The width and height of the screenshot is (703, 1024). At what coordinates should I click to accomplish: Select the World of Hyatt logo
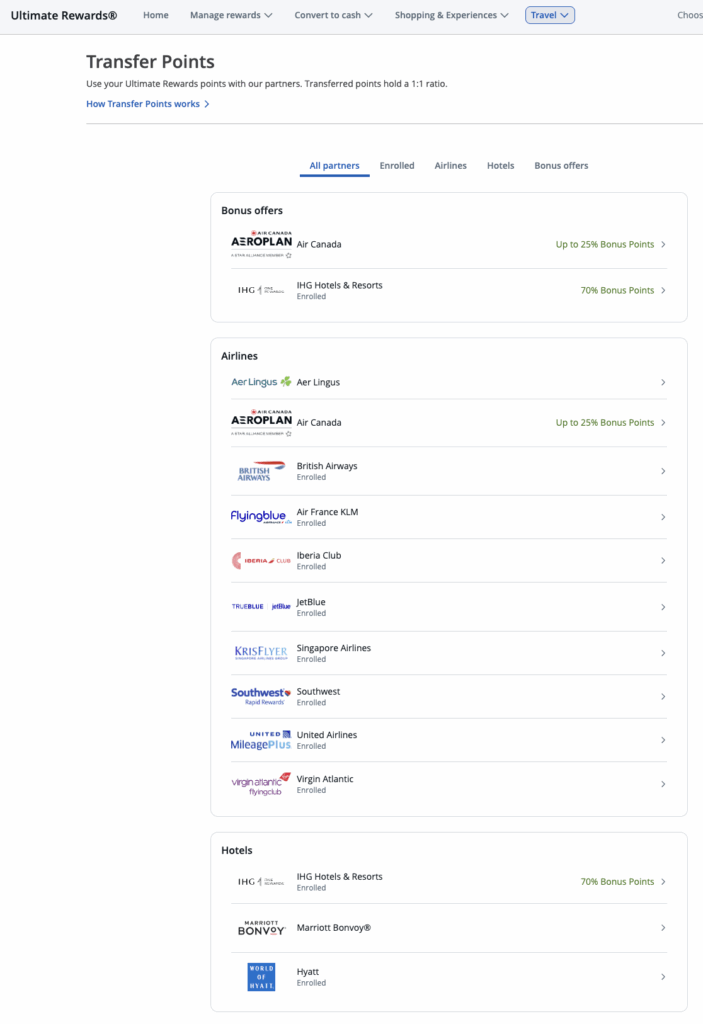(x=261, y=973)
